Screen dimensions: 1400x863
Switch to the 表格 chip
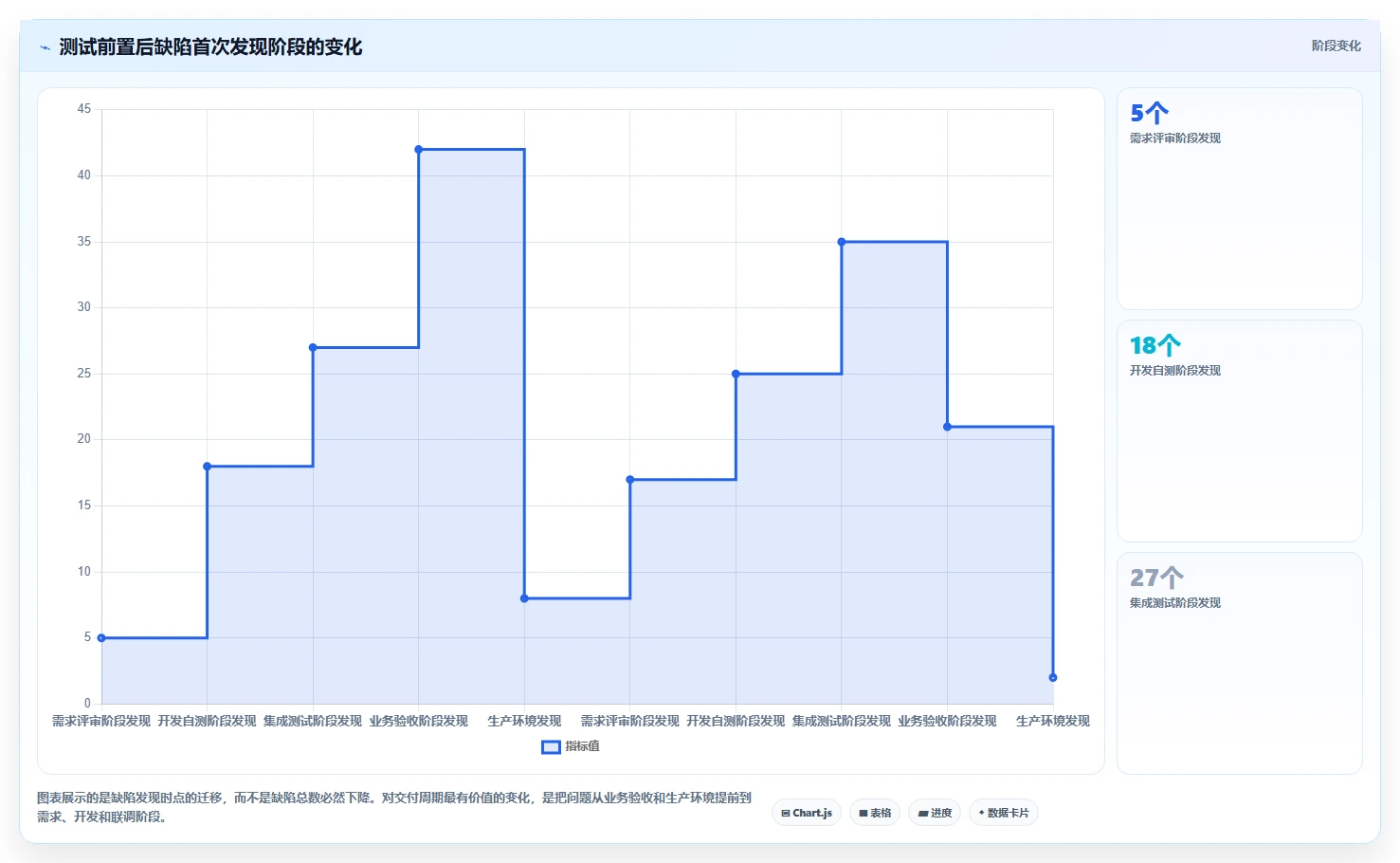coord(875,813)
